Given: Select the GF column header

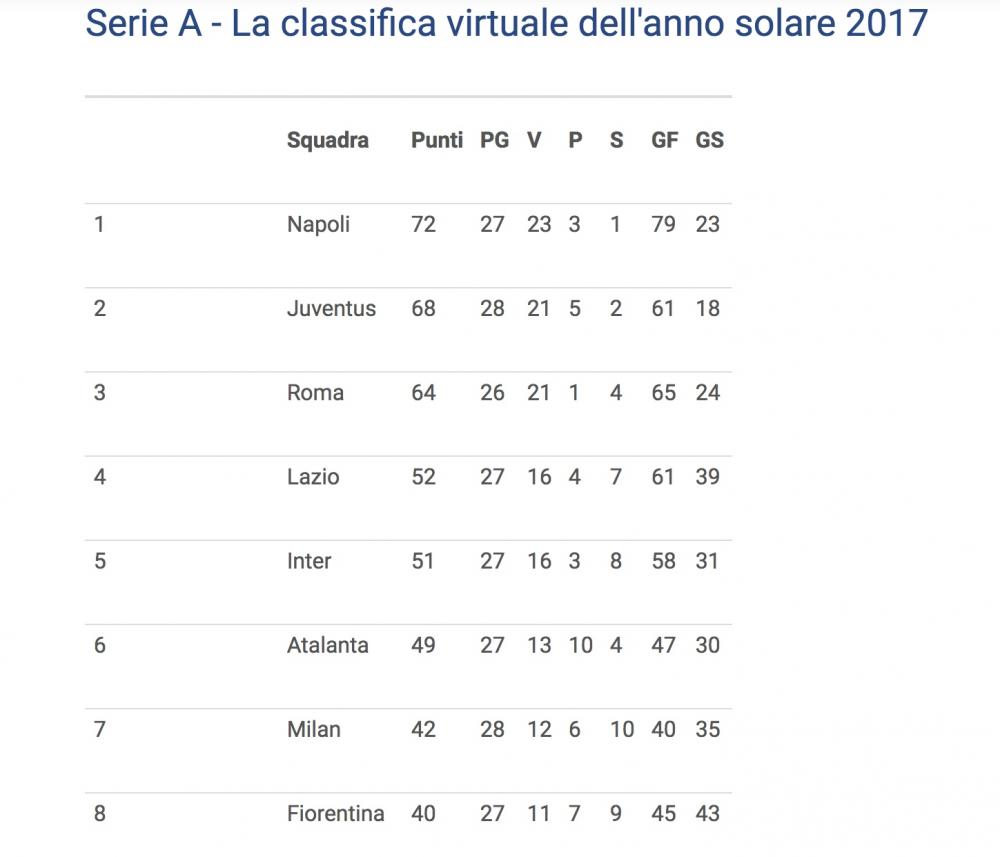Looking at the screenshot, I should click(664, 141).
